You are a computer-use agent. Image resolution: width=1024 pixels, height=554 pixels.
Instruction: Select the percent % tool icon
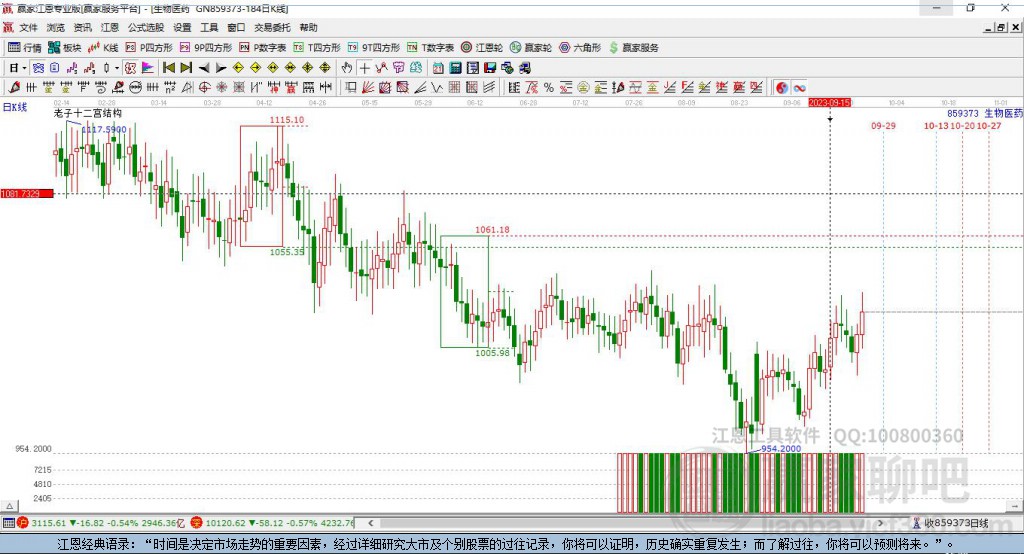[549, 88]
